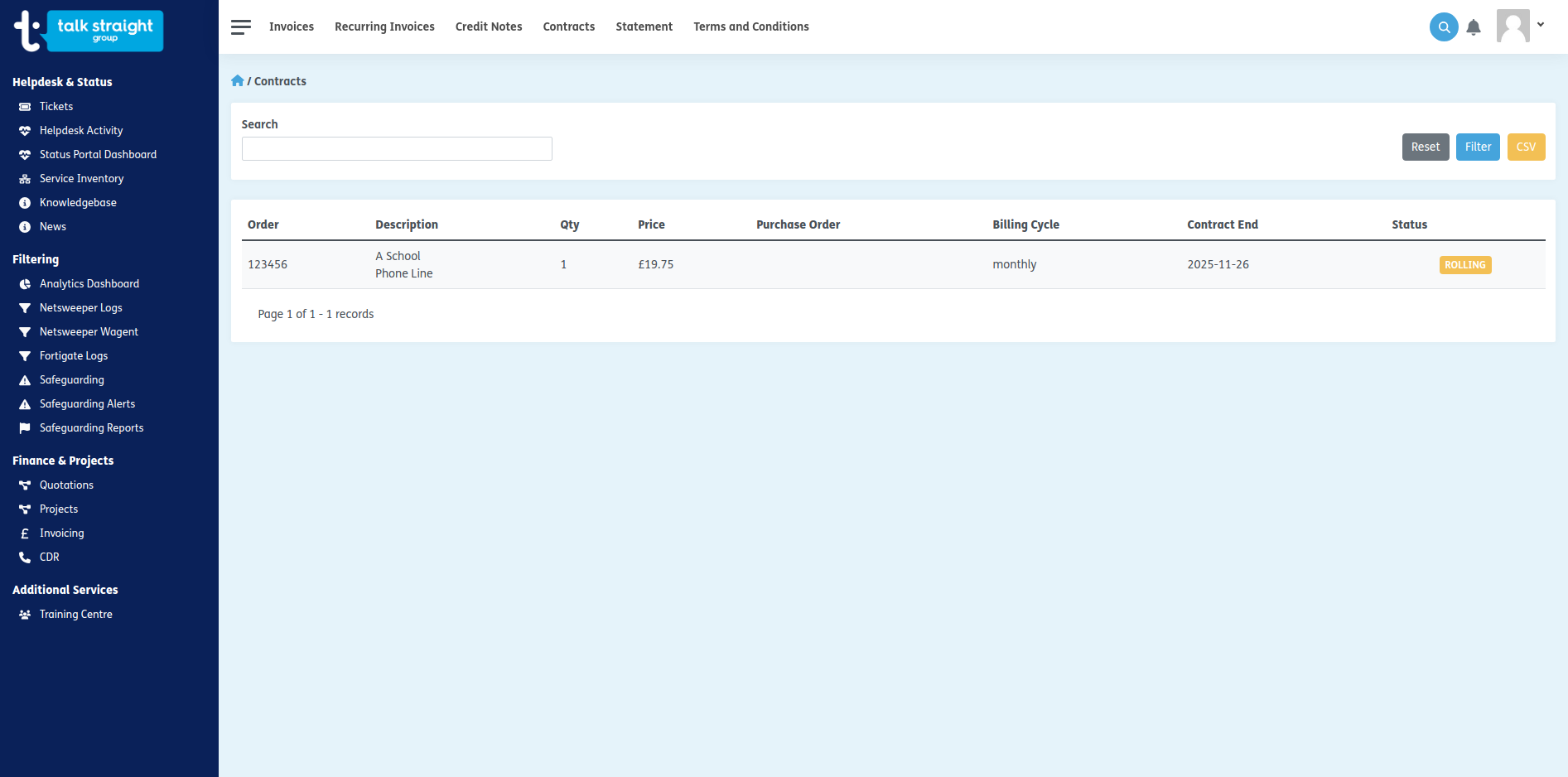1568x777 pixels.
Task: Click the Netsweeper Wagent filter icon
Action: pyautogui.click(x=25, y=332)
